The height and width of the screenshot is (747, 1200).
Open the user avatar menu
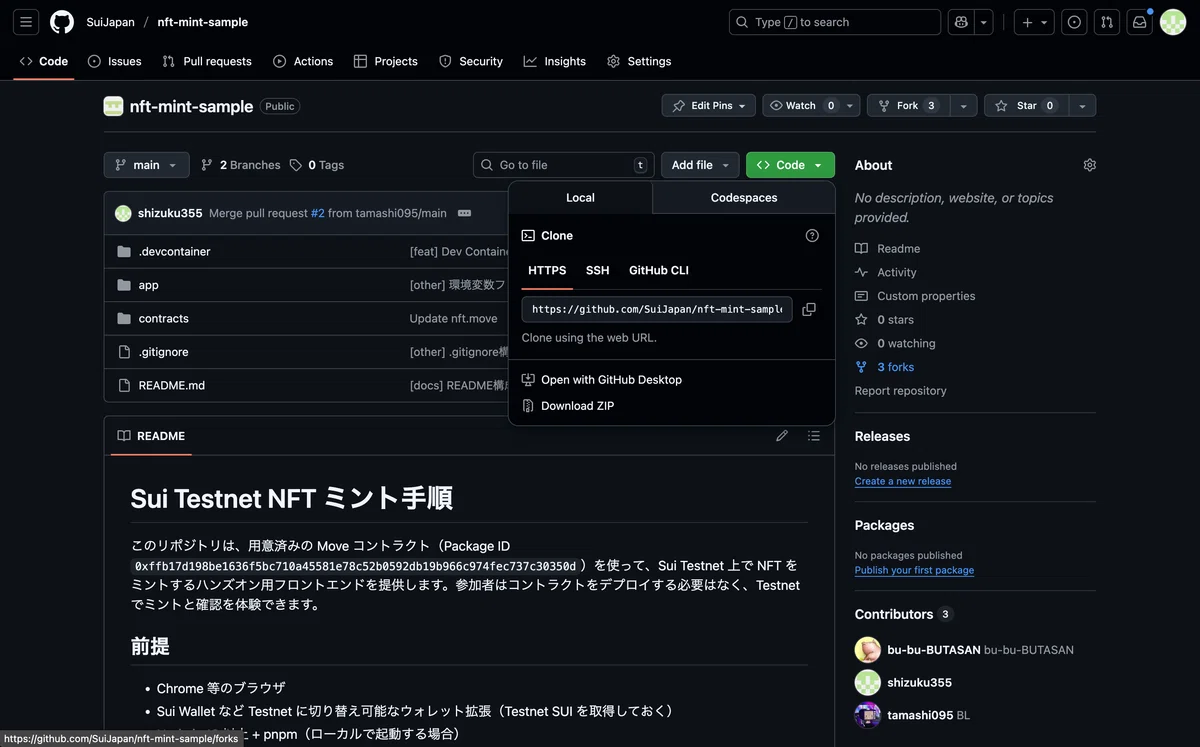[x=1173, y=22]
